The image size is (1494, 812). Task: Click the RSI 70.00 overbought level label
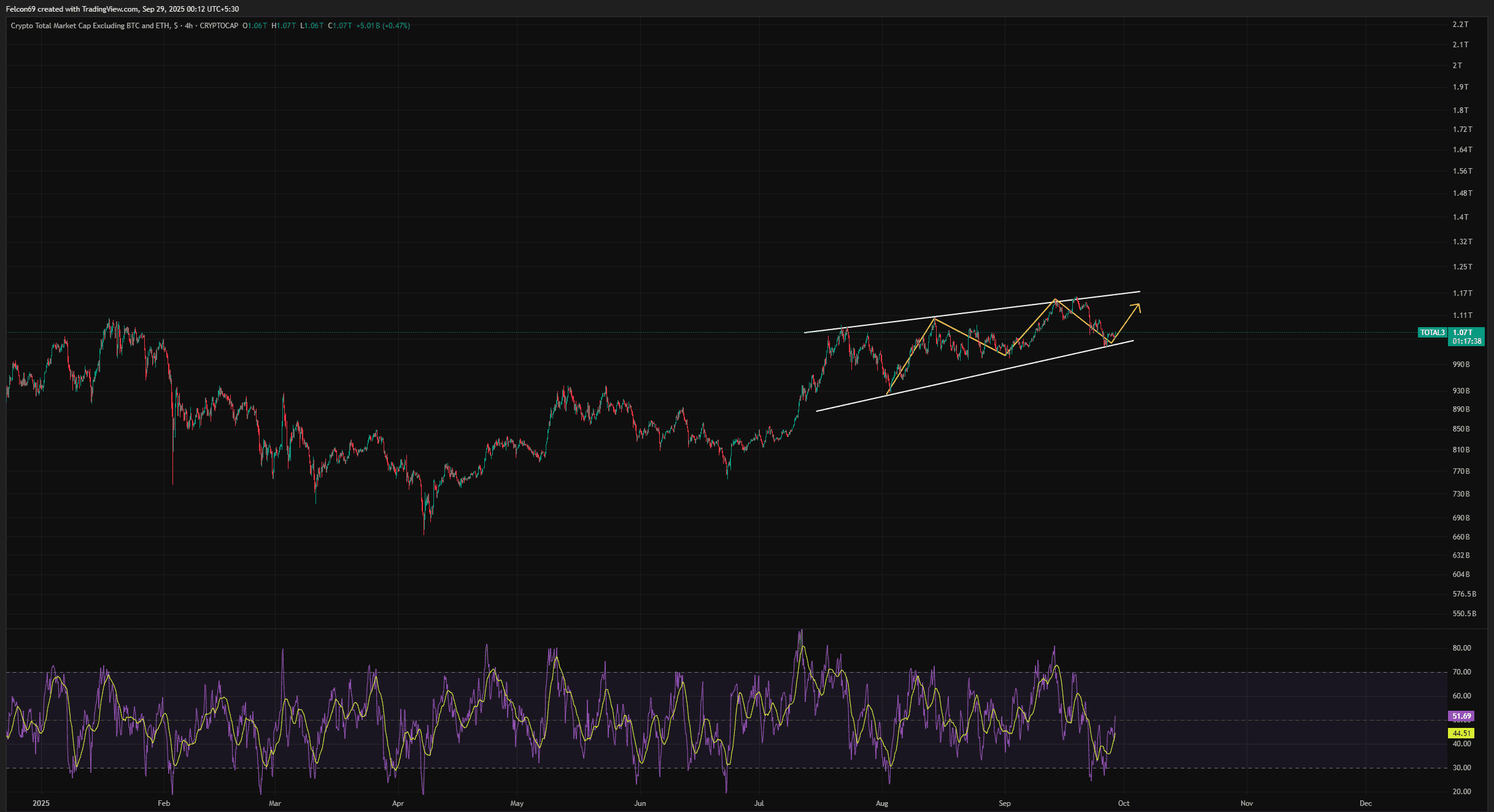1461,672
